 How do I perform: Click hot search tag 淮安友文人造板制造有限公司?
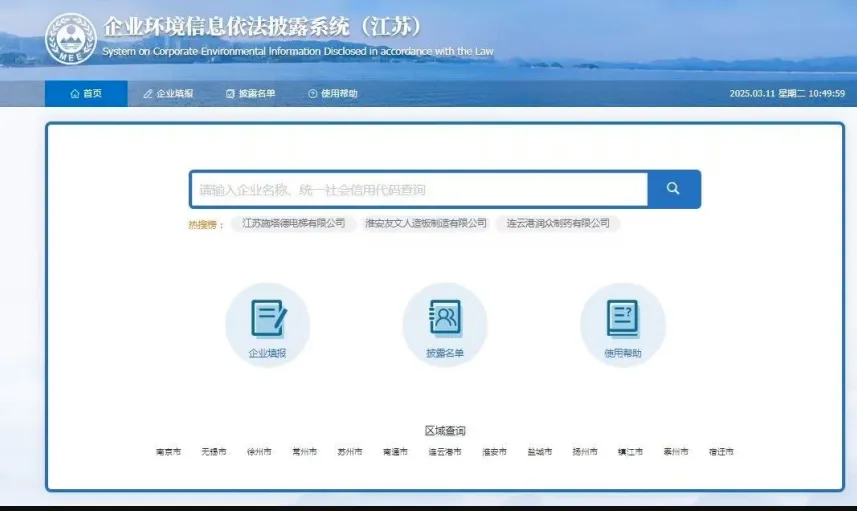pyautogui.click(x=426, y=224)
